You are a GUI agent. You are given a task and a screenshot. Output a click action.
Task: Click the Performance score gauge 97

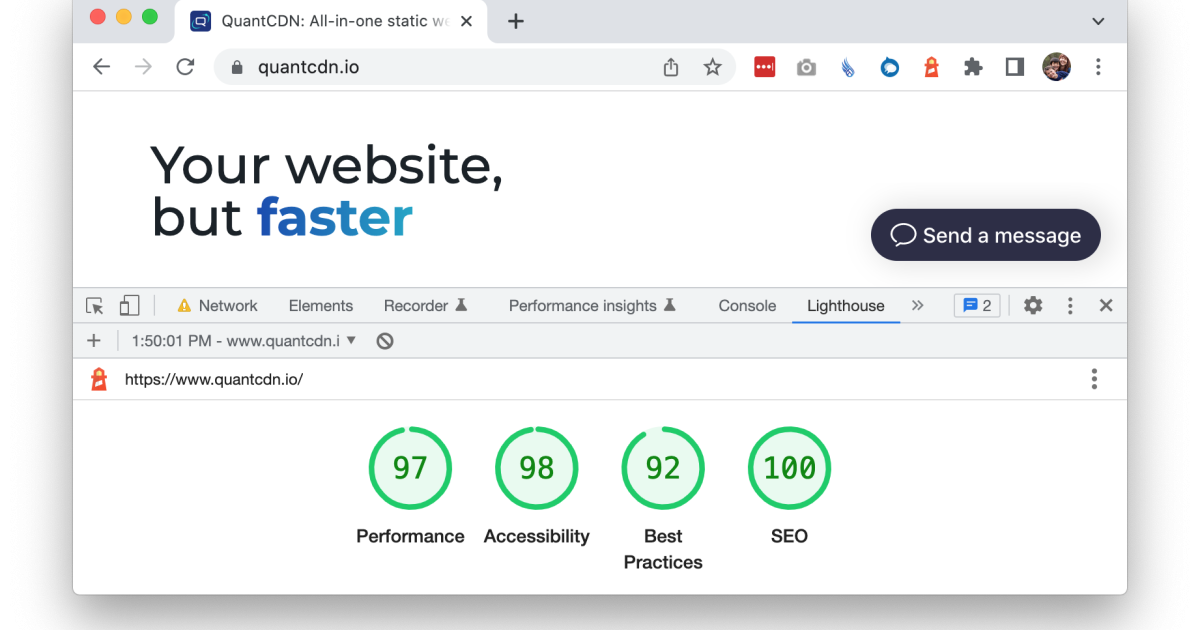(410, 468)
